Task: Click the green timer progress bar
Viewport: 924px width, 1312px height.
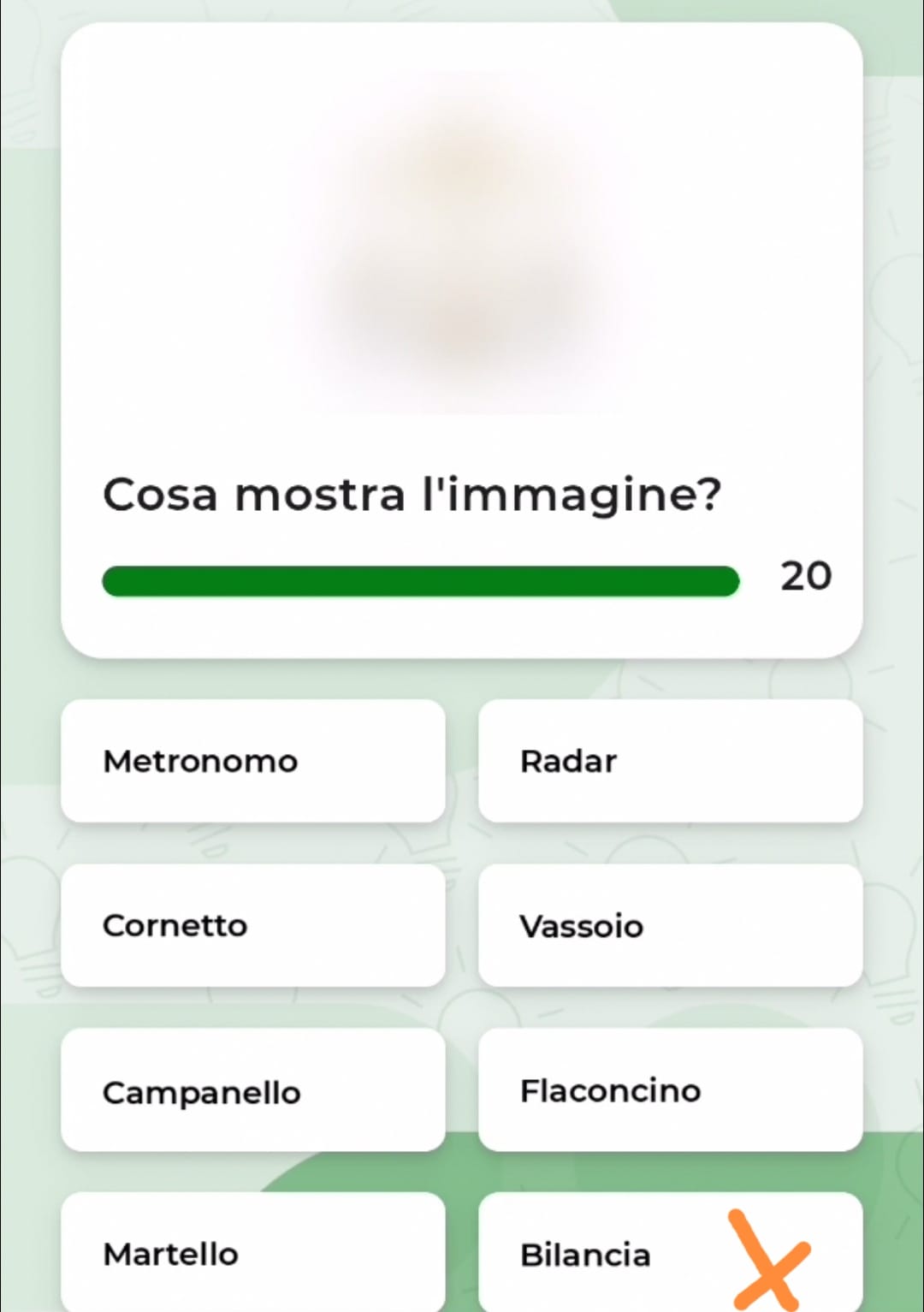Action: (420, 581)
